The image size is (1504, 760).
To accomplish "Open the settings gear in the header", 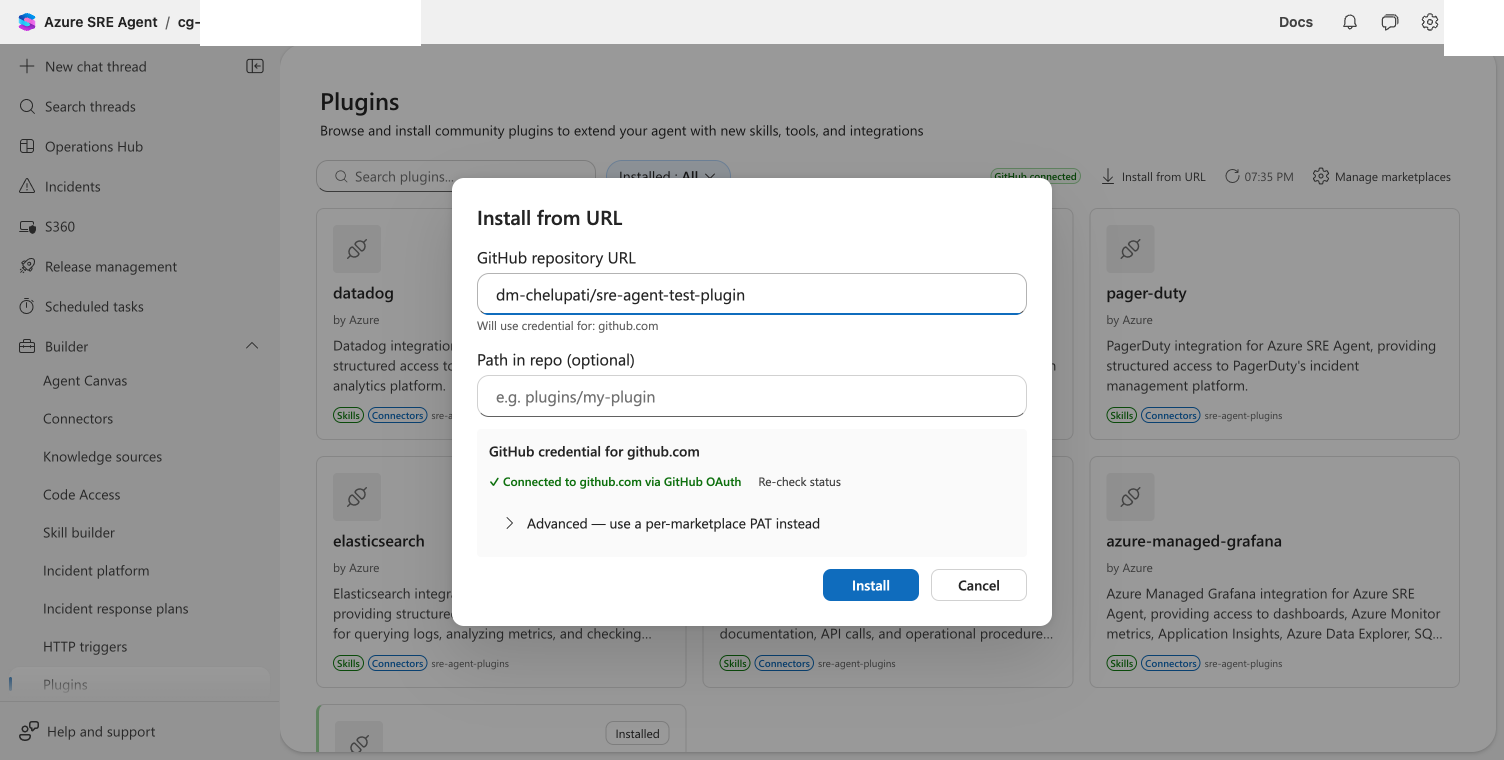I will click(1430, 22).
